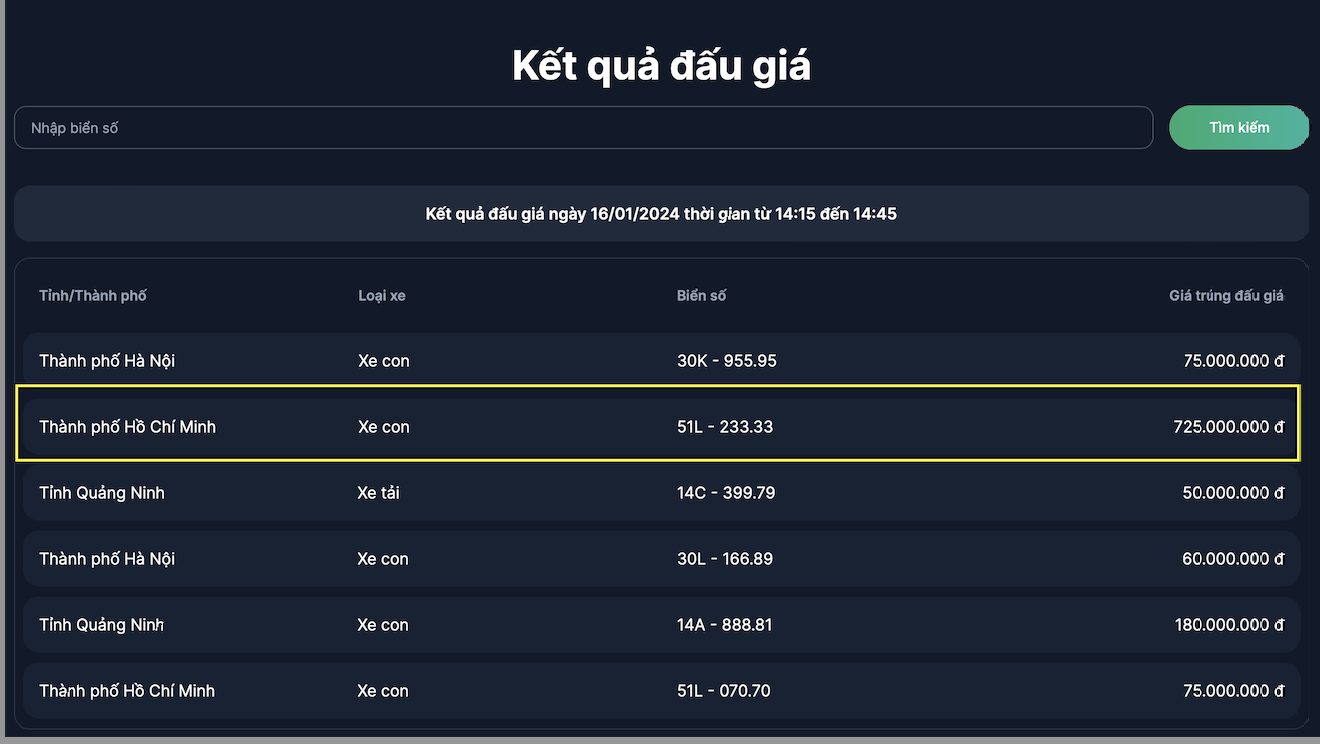
Task: Click the 180.000.000 đ winning price
Action: pyautogui.click(x=1229, y=625)
